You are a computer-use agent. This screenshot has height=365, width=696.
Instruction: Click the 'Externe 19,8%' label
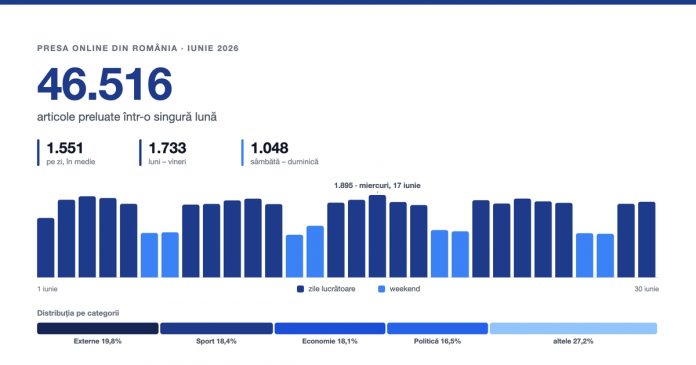98,341
